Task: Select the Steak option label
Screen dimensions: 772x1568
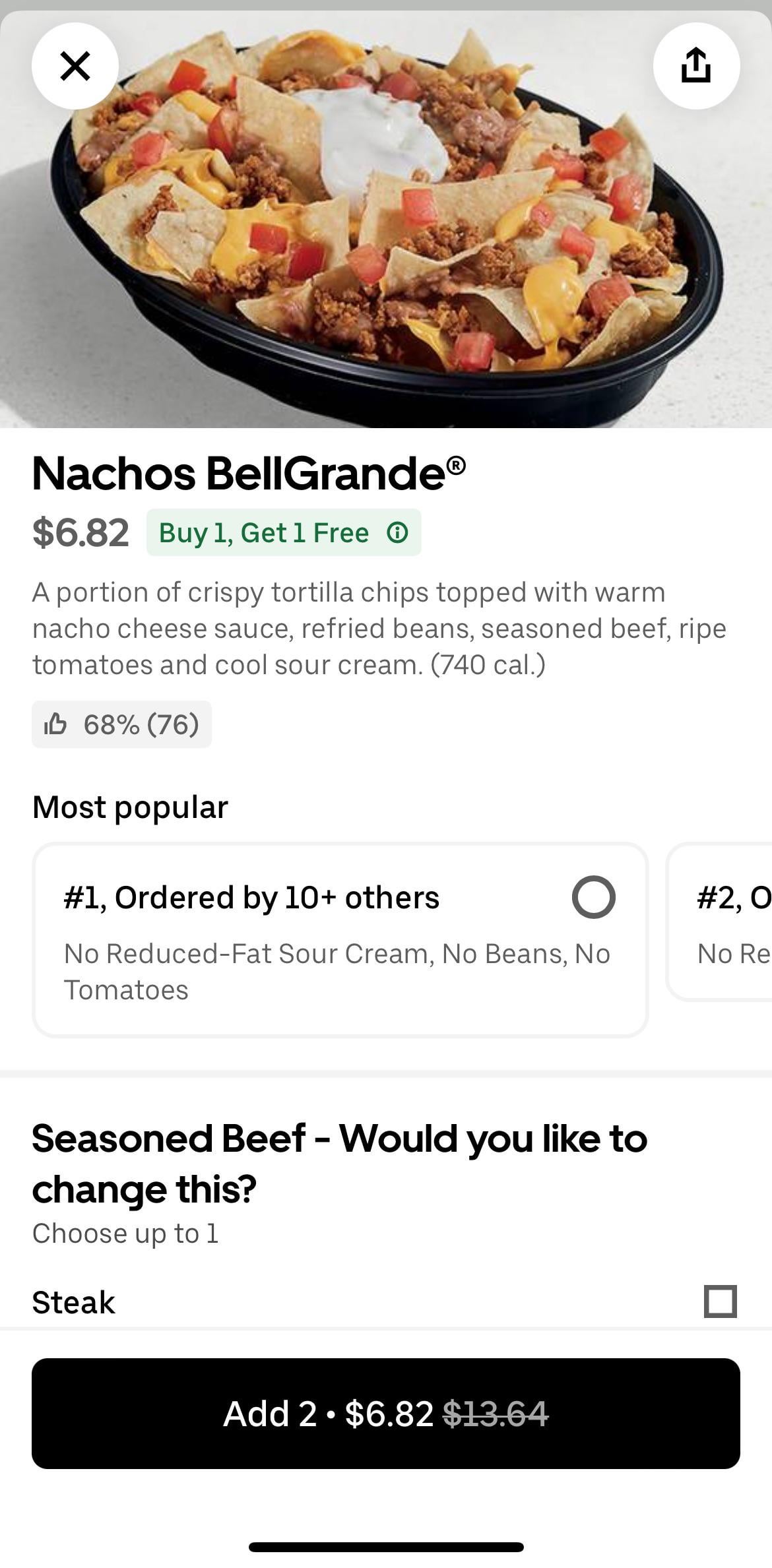Action: coord(74,1302)
